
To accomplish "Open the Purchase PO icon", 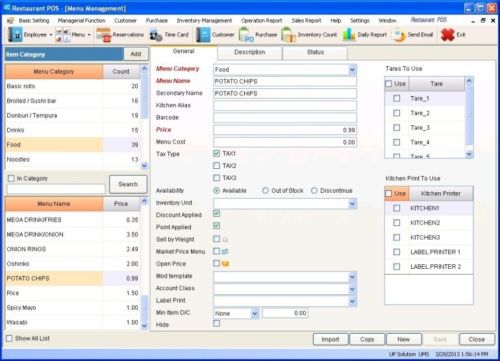I will pyautogui.click(x=247, y=35).
